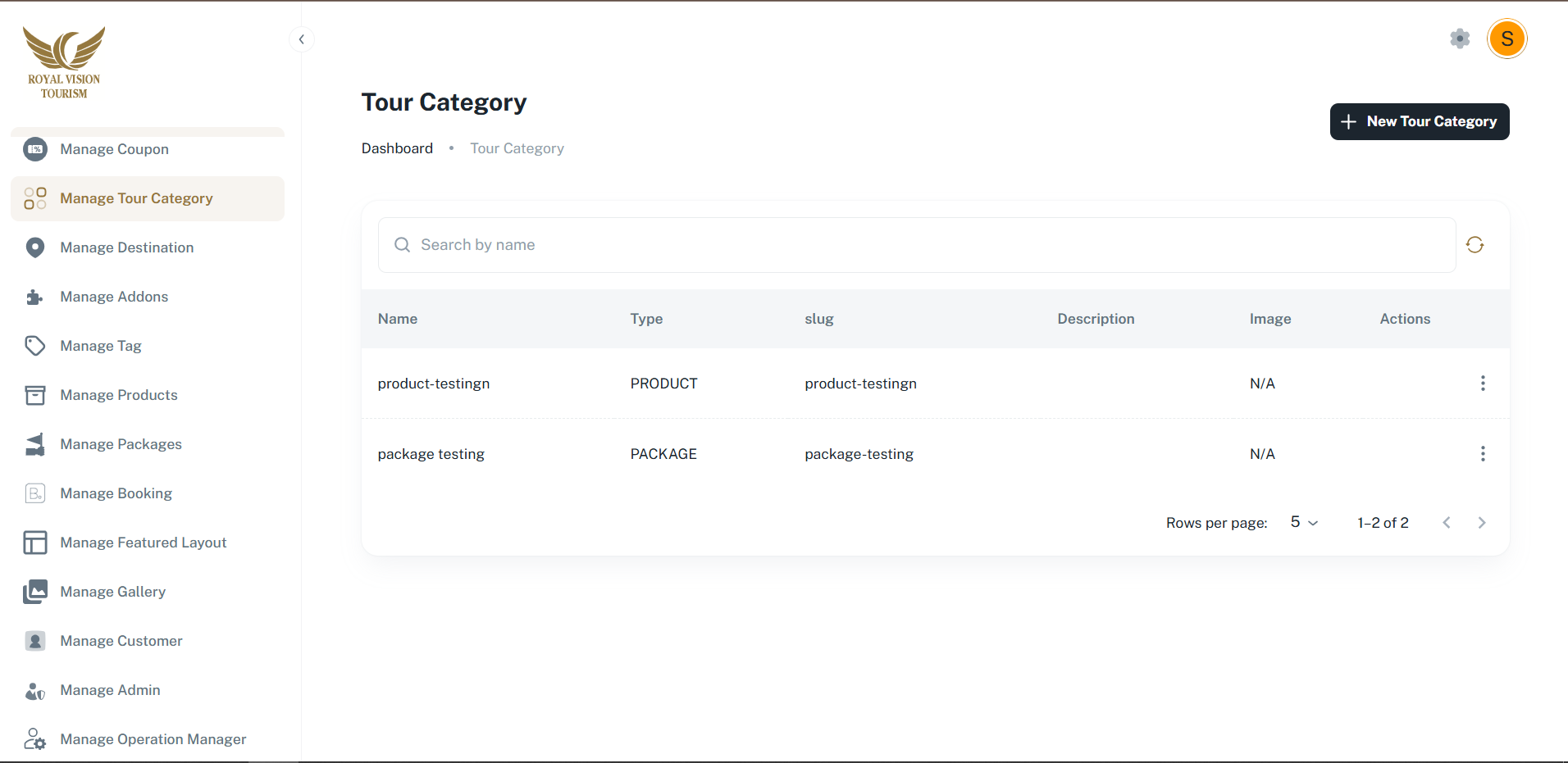
Task: Click the Manage Tag icon
Action: pyautogui.click(x=34, y=346)
